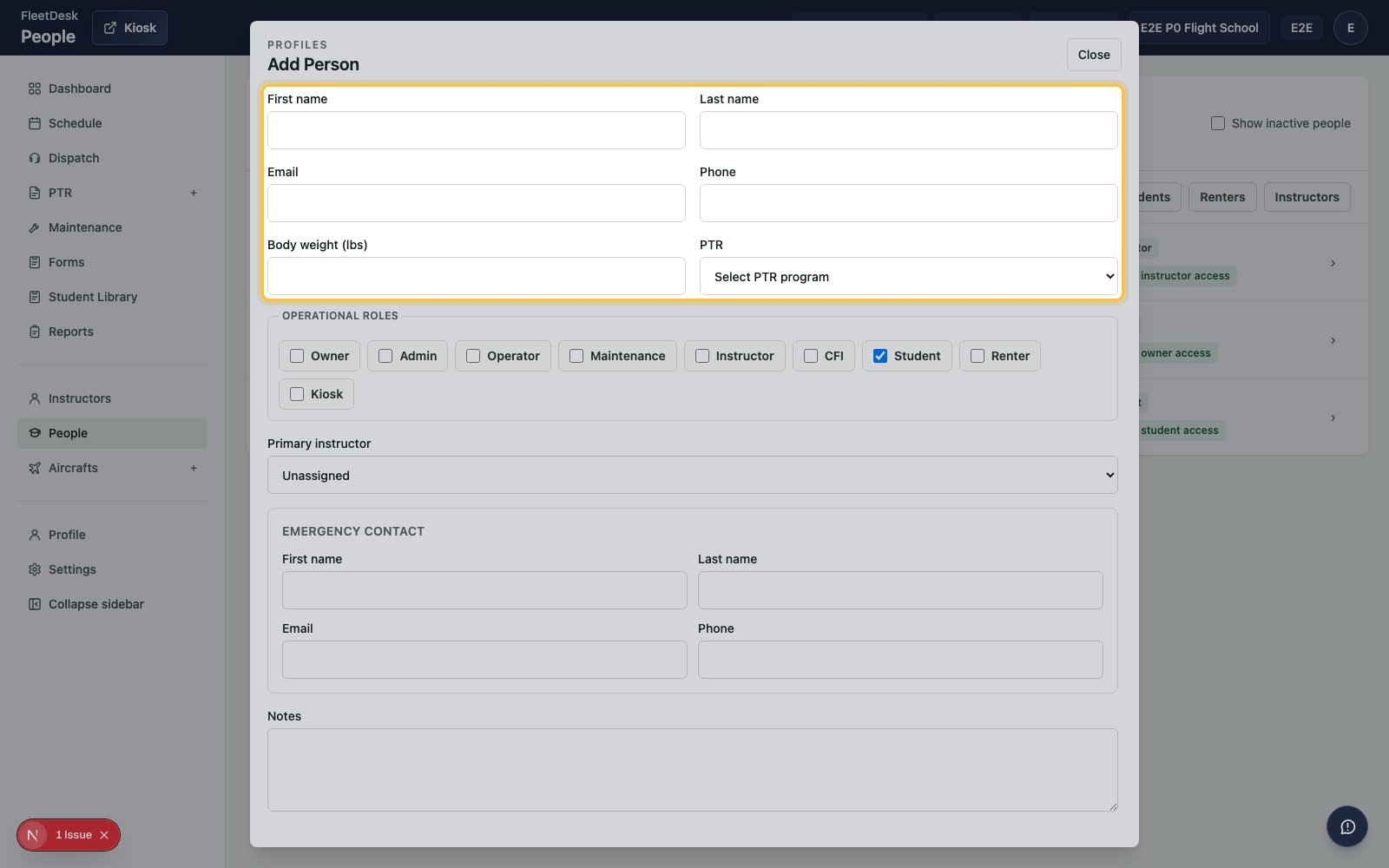The image size is (1389, 868).
Task: Open the Primary instructor dropdown
Action: point(693,475)
